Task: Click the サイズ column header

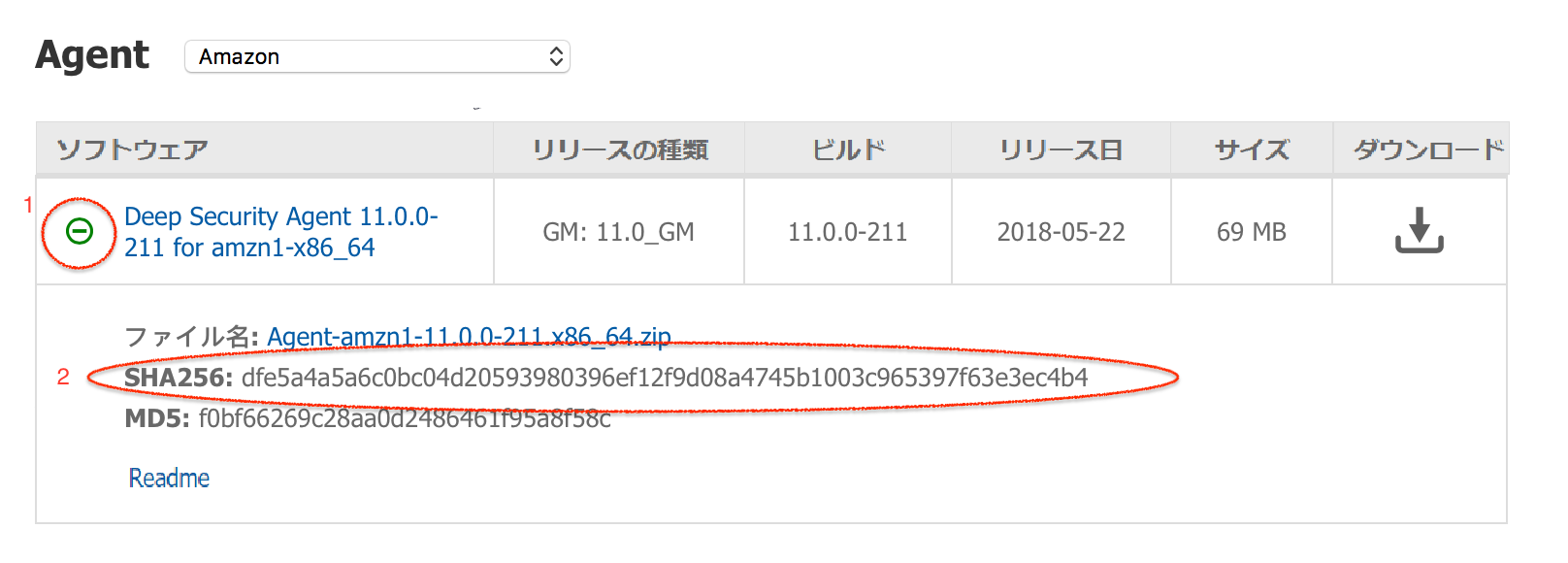Action: 1252,149
